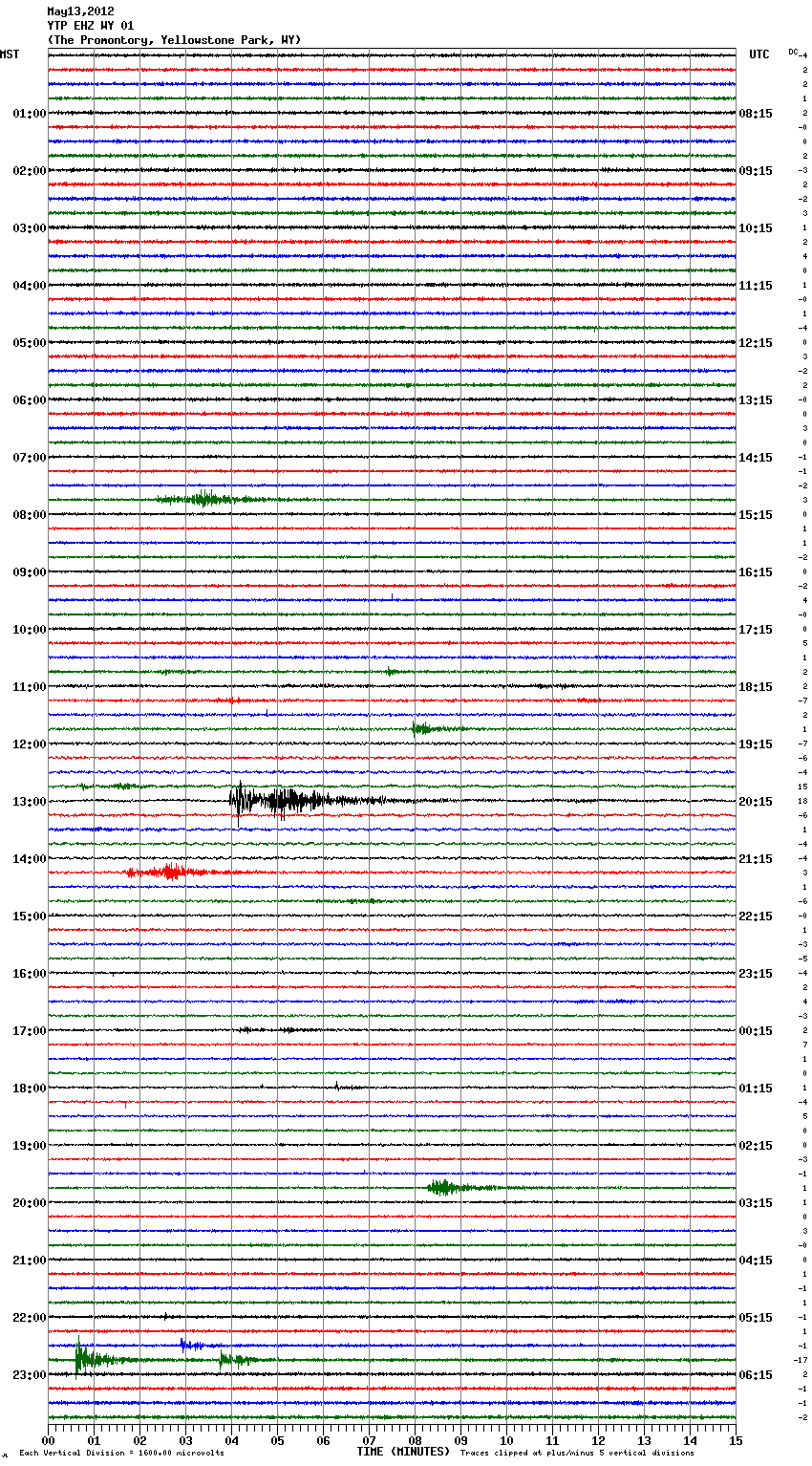Click minute tick label "12" on time axis
Screen dimensions: 812x1466
598,1440
